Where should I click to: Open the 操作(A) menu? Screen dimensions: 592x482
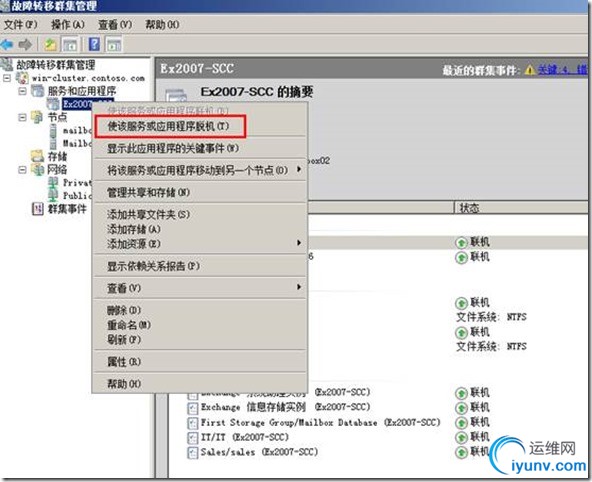coord(68,25)
